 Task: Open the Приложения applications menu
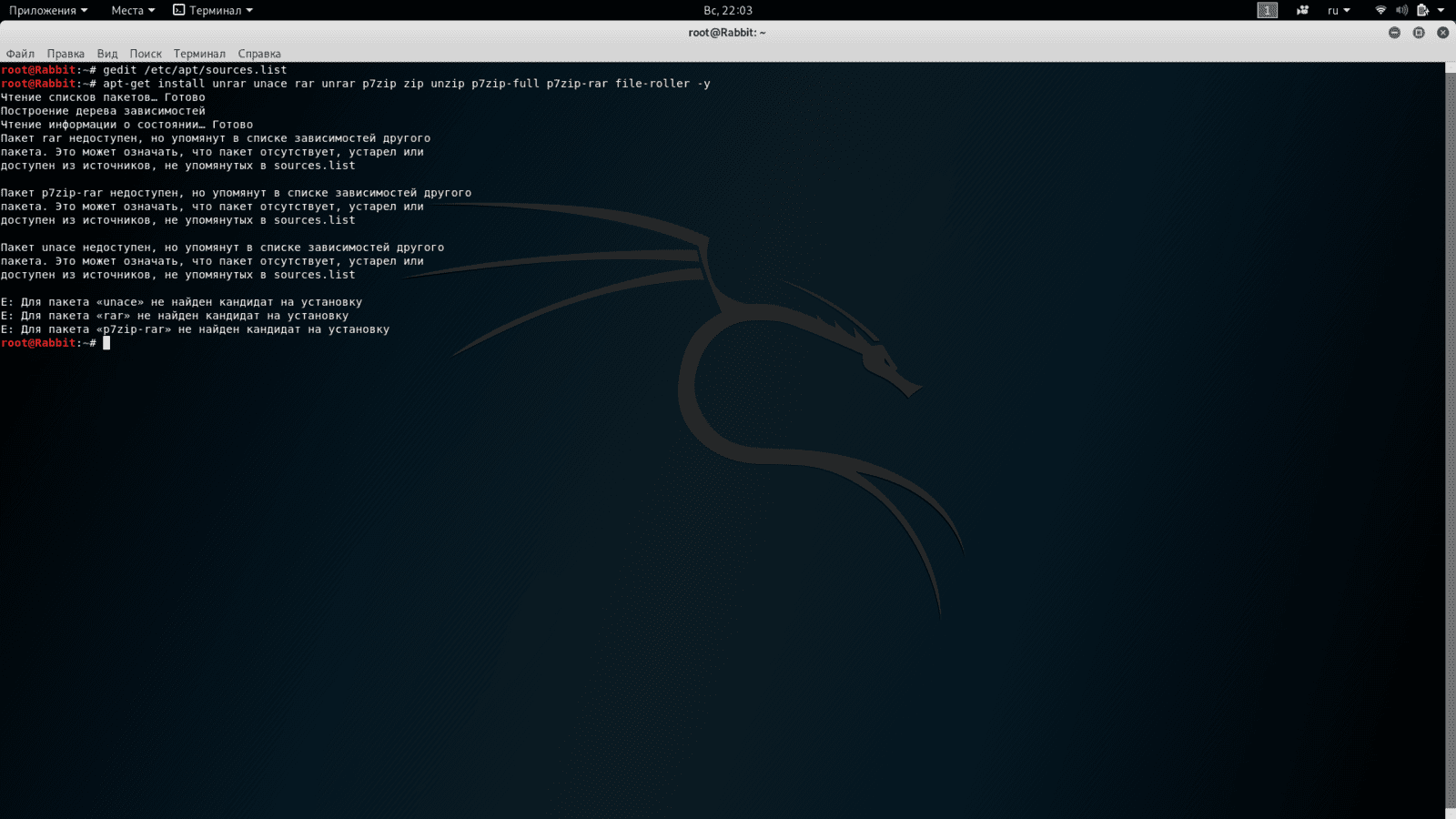tap(48, 10)
